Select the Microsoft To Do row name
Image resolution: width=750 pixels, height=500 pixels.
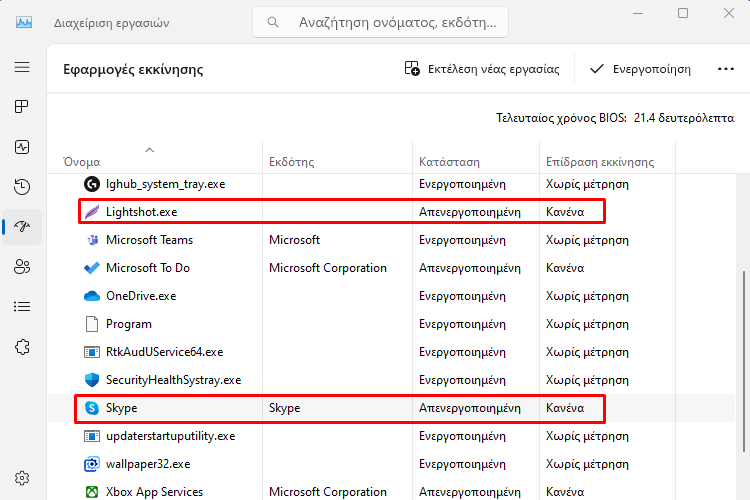click(148, 267)
